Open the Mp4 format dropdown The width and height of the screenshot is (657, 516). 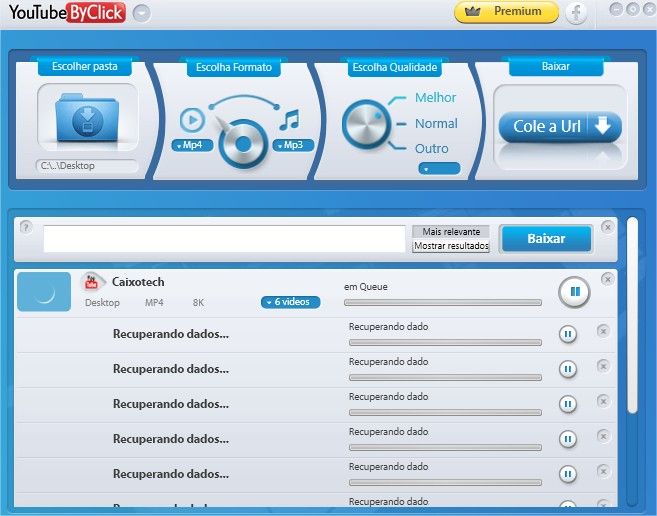(x=192, y=145)
